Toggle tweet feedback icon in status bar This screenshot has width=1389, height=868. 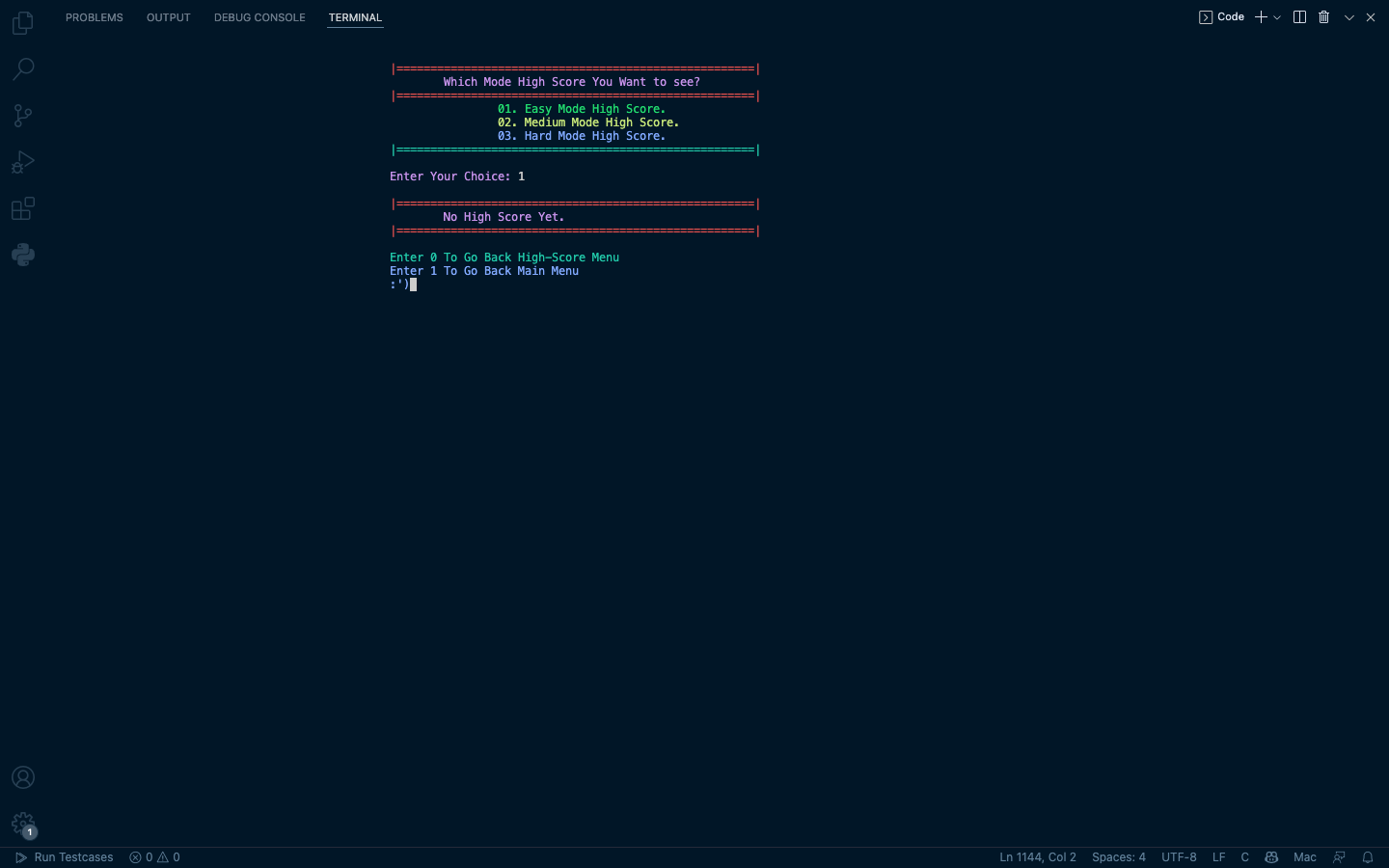1339,857
